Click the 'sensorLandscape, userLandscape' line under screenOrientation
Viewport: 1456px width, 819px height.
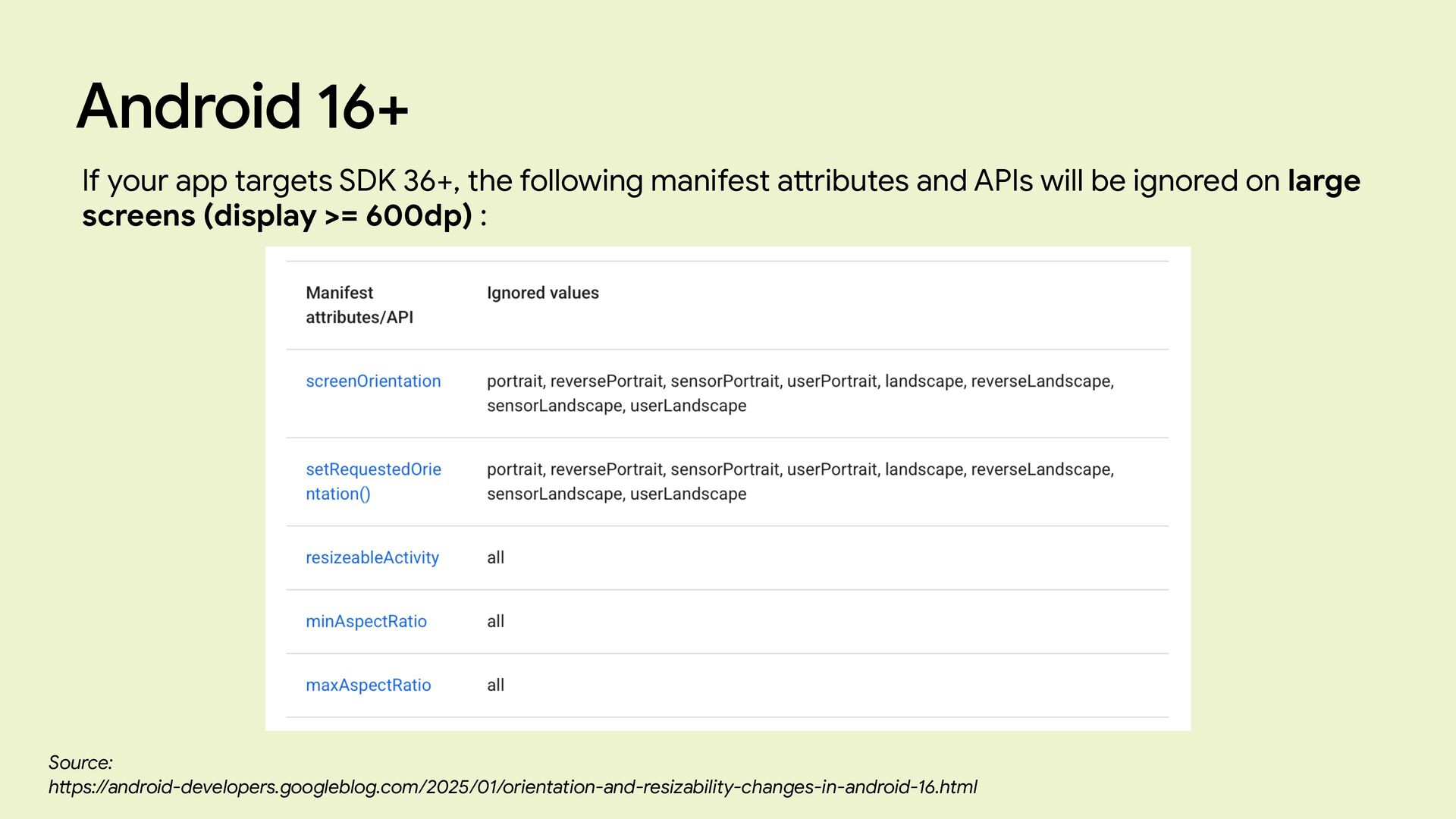616,406
